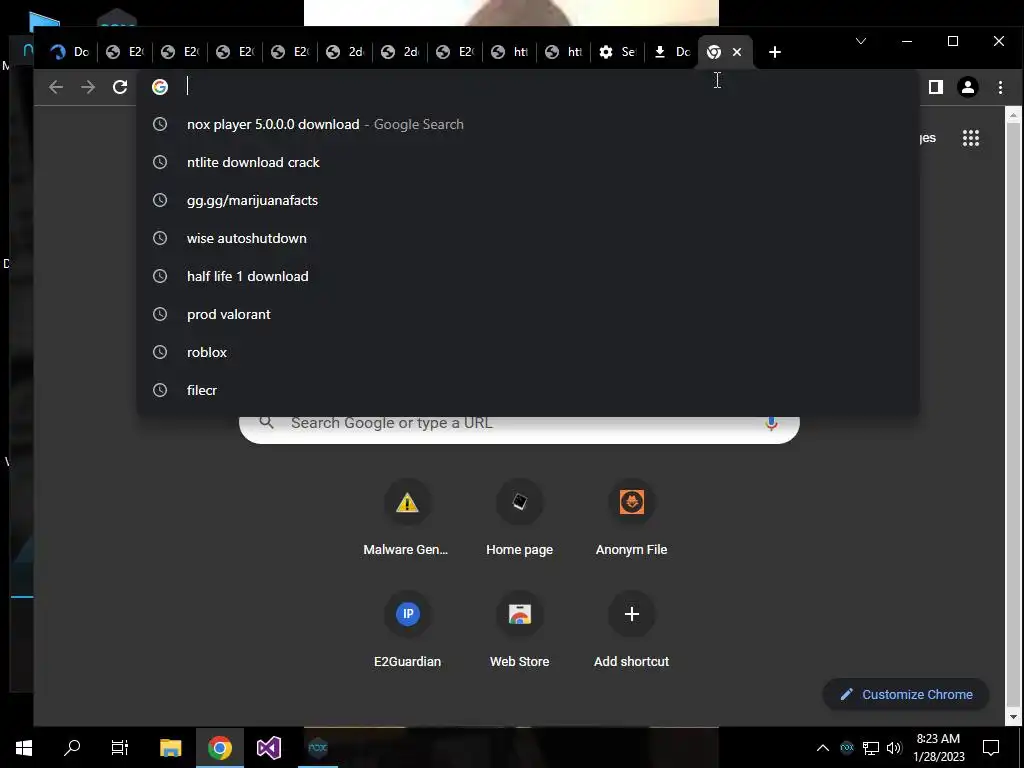The image size is (1024, 768).
Task: Open the Windows Start menu
Action: coord(24,748)
